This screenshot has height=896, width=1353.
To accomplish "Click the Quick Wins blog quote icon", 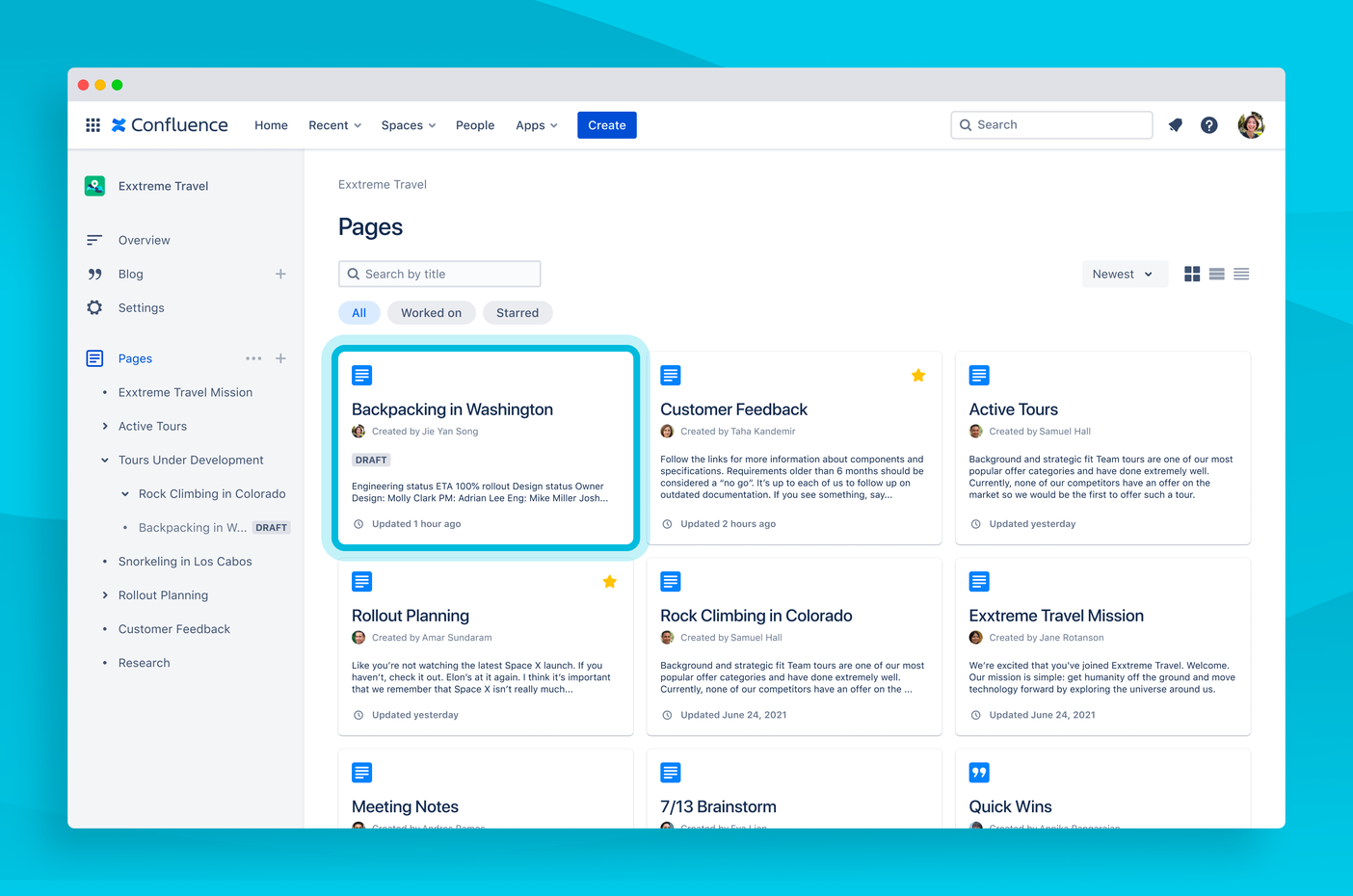I will click(979, 773).
